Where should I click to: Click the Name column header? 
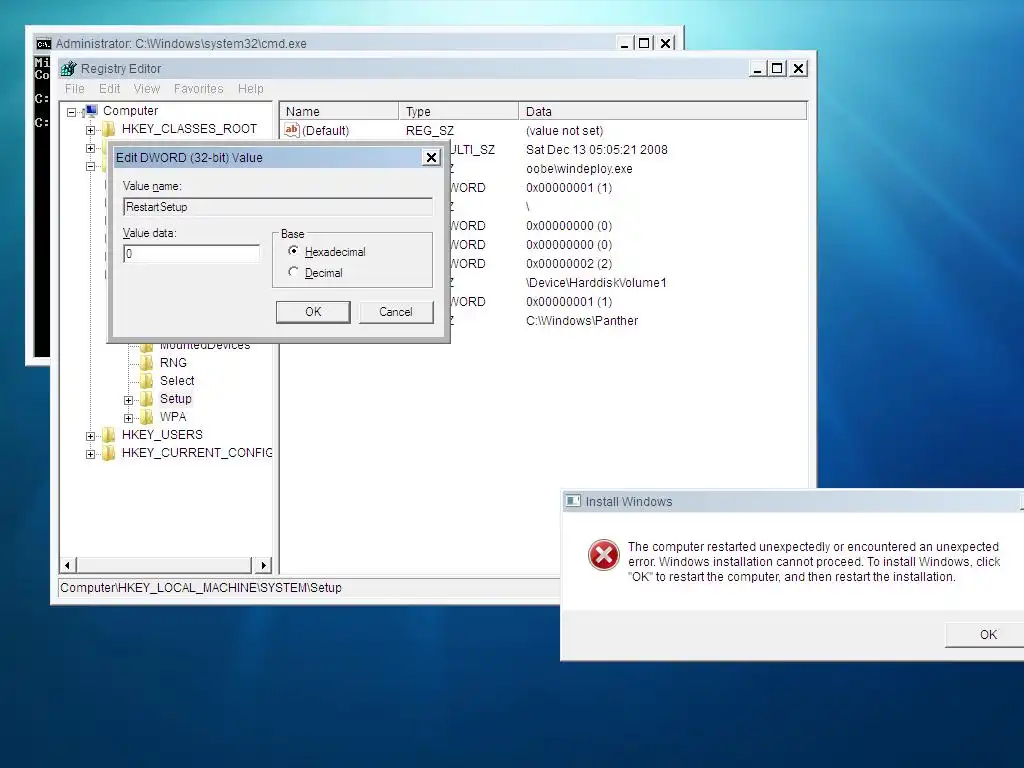339,112
